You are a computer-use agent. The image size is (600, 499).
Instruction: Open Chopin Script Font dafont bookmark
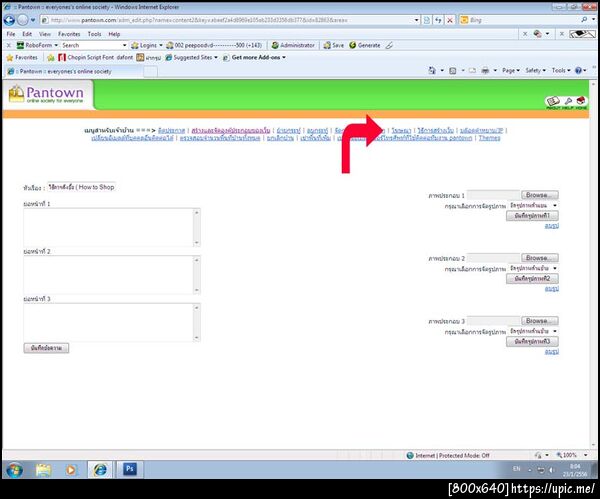(96, 57)
